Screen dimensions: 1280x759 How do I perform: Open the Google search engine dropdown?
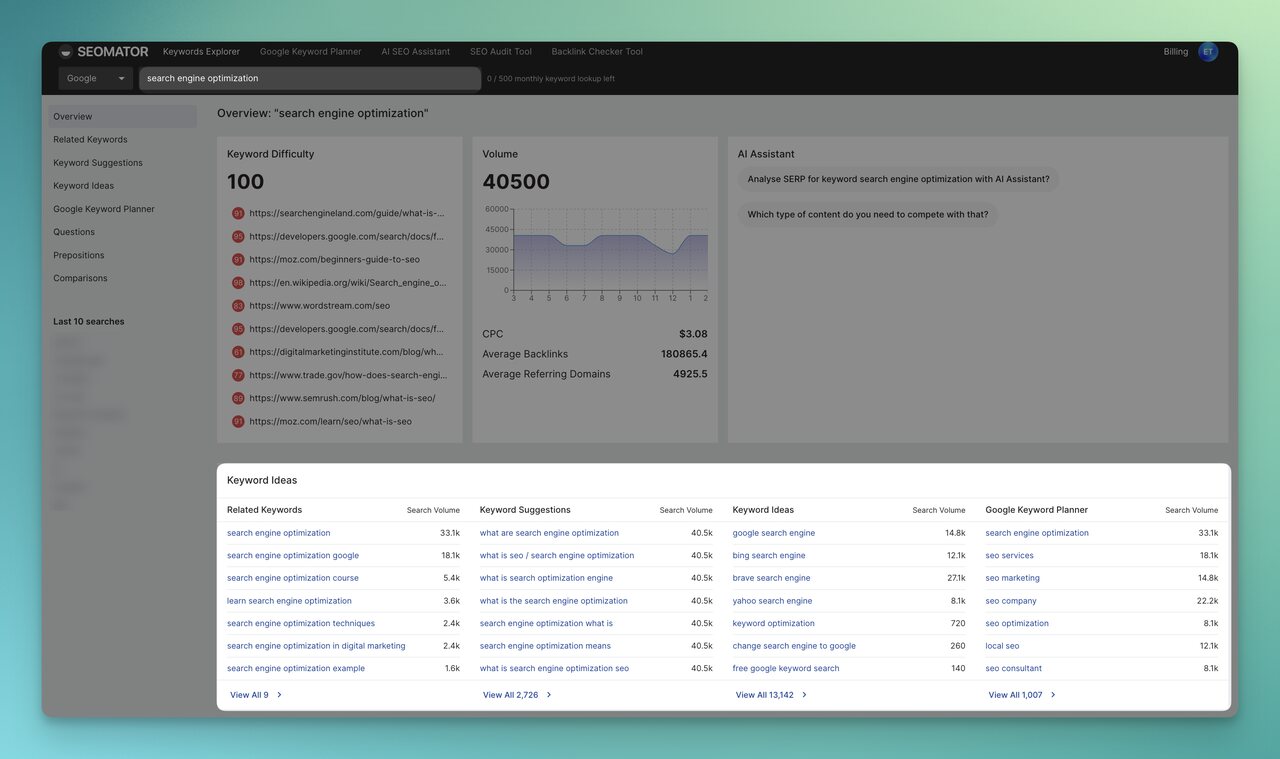tap(95, 77)
